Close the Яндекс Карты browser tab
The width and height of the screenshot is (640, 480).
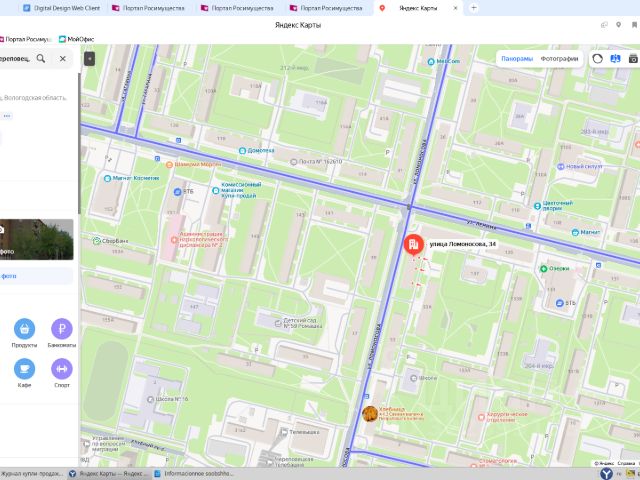click(x=456, y=8)
